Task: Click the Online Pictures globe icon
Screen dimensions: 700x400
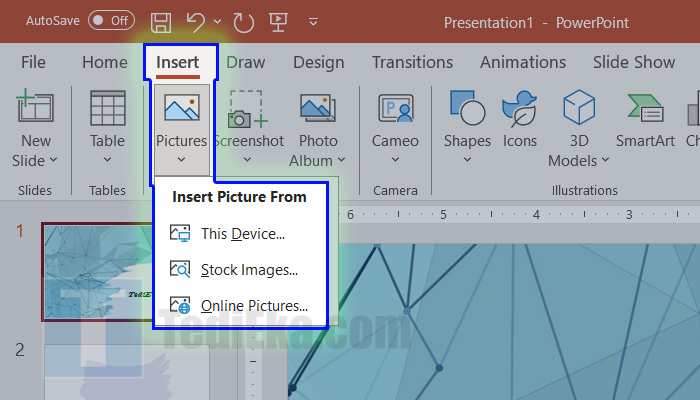Action: (x=180, y=305)
